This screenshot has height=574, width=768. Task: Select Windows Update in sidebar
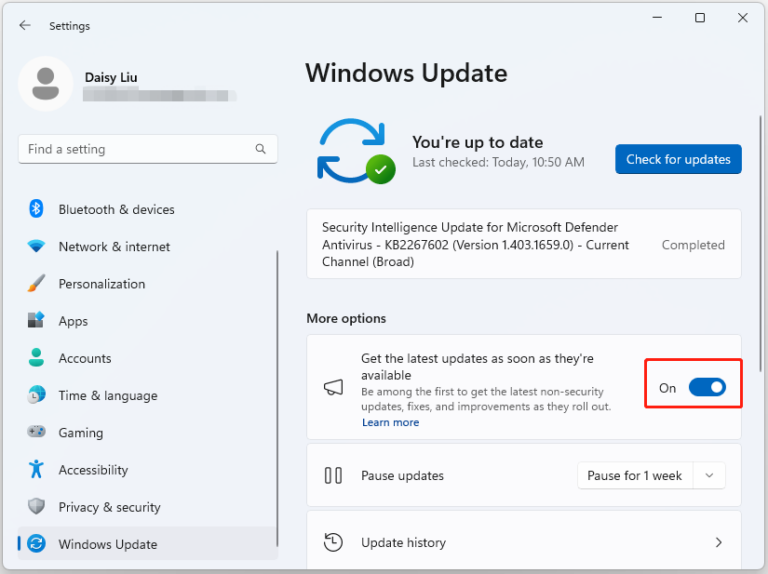[147, 544]
